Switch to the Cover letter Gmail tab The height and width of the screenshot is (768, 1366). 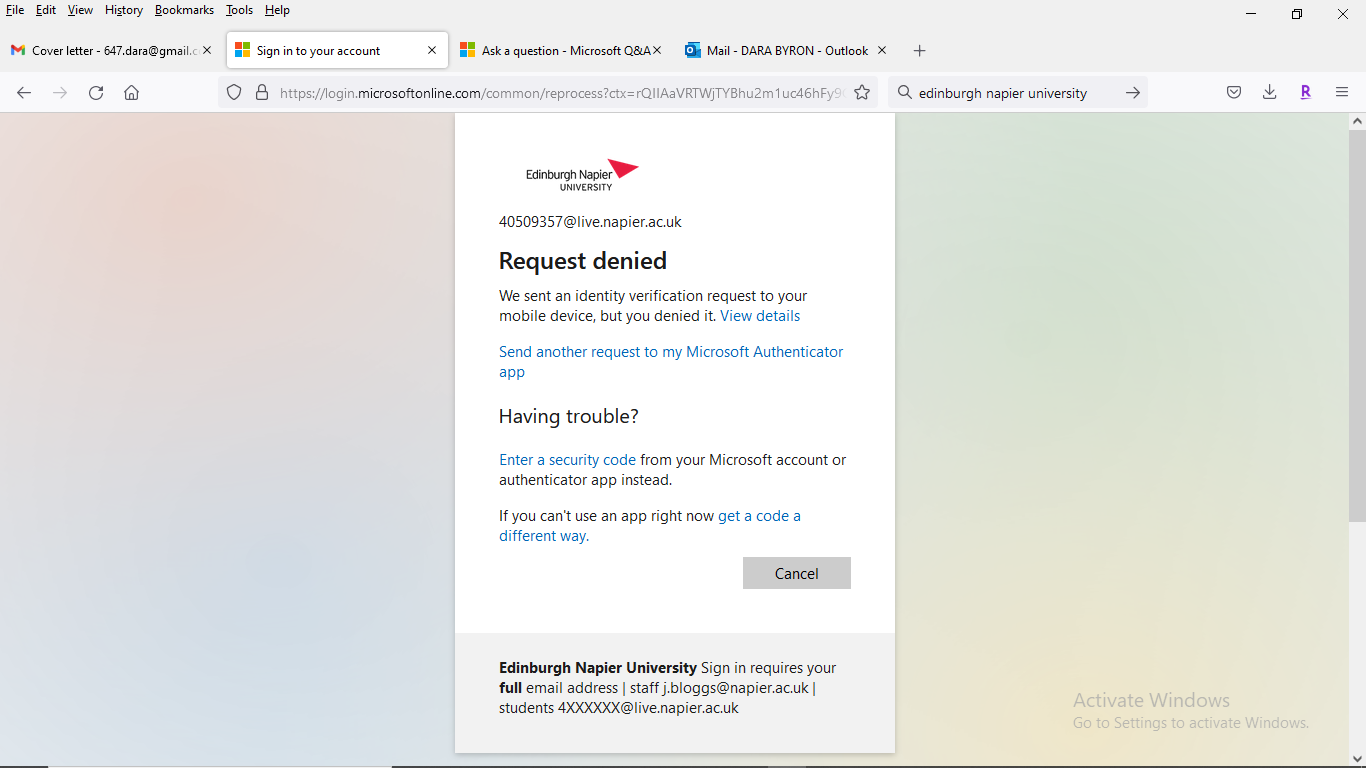(x=110, y=48)
